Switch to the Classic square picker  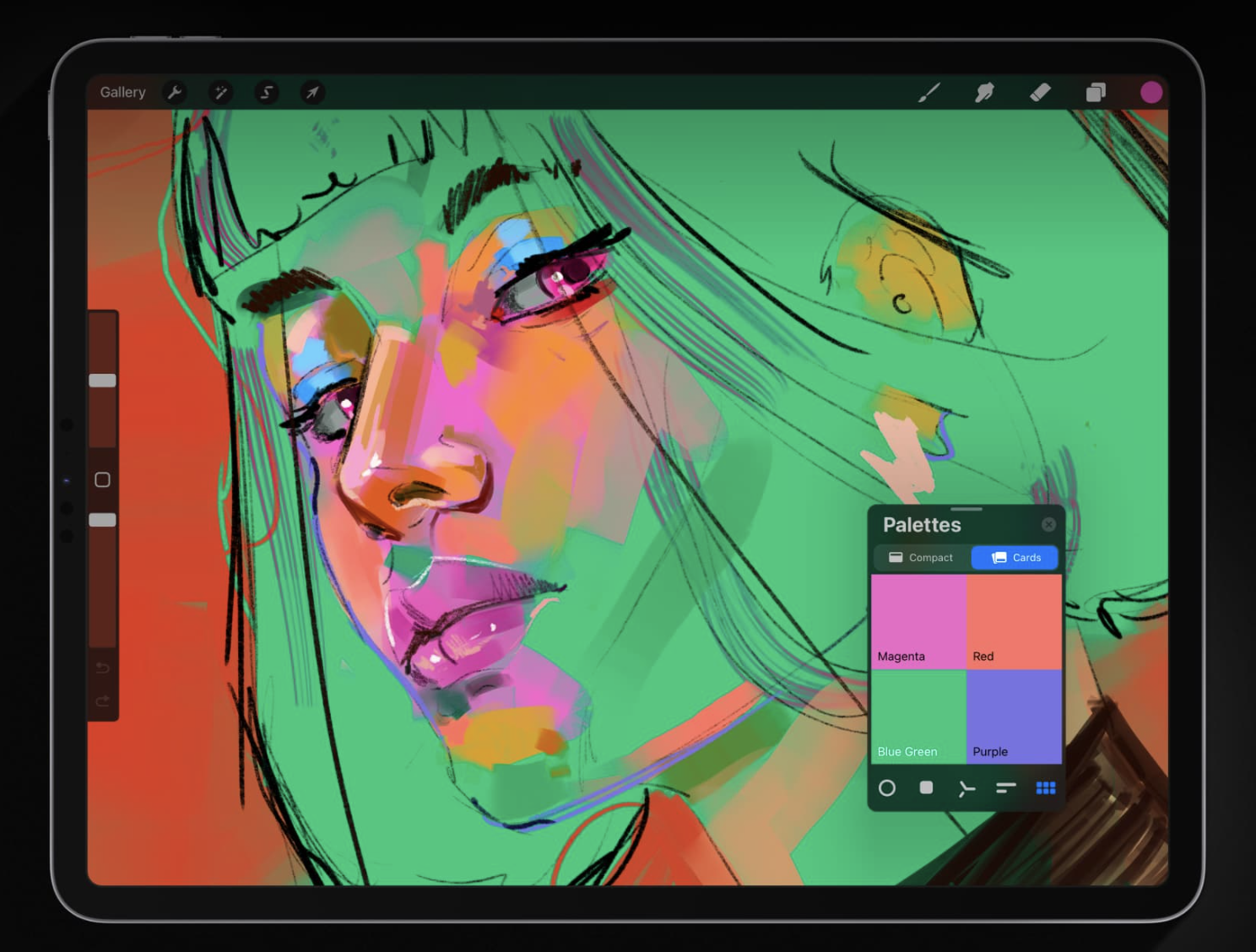coord(926,787)
